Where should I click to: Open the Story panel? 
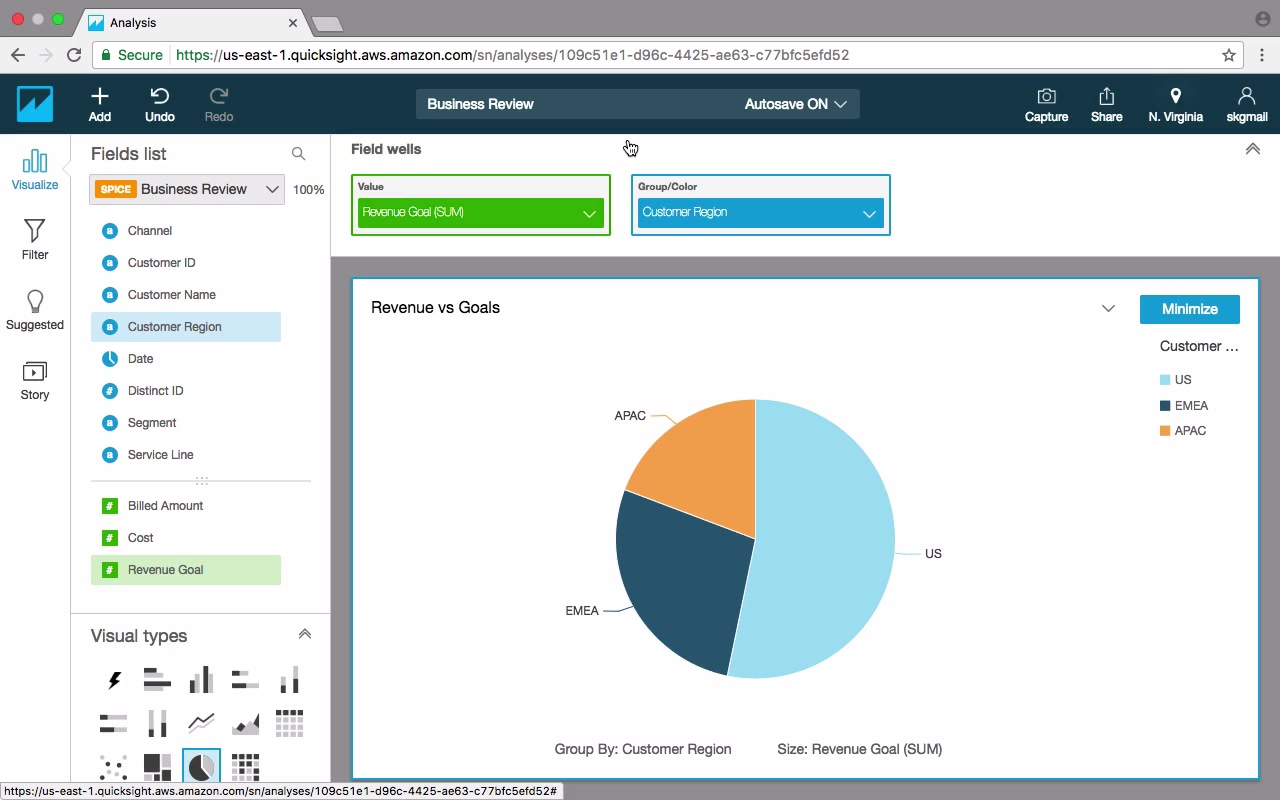pyautogui.click(x=35, y=380)
